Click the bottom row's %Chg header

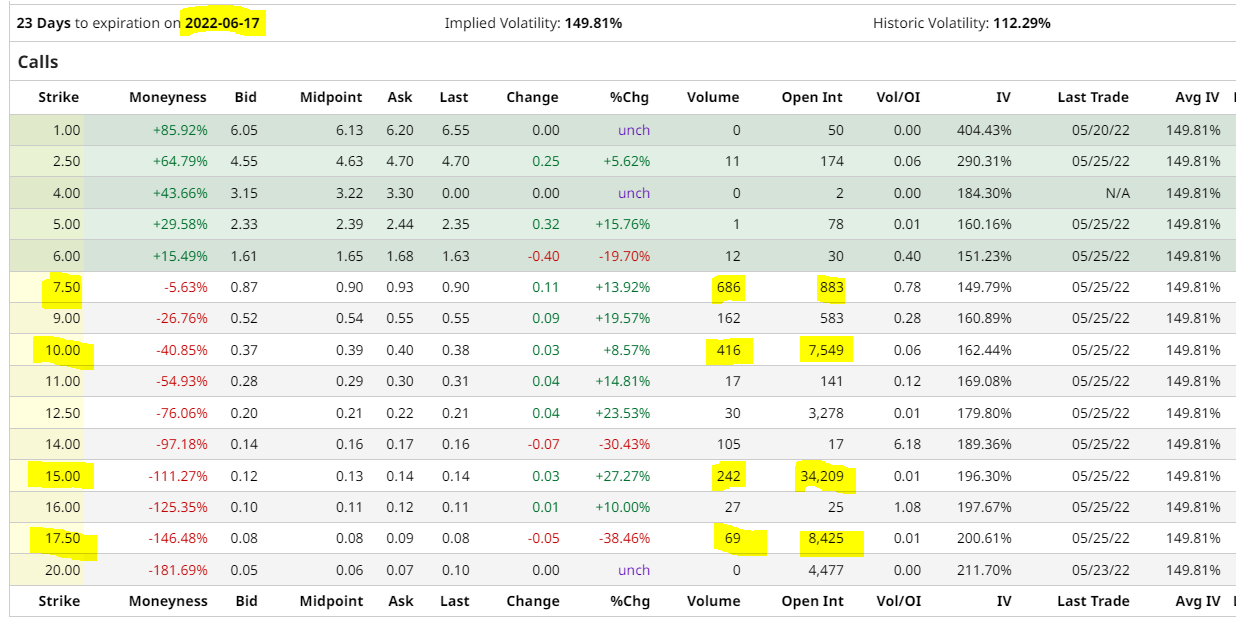629,601
